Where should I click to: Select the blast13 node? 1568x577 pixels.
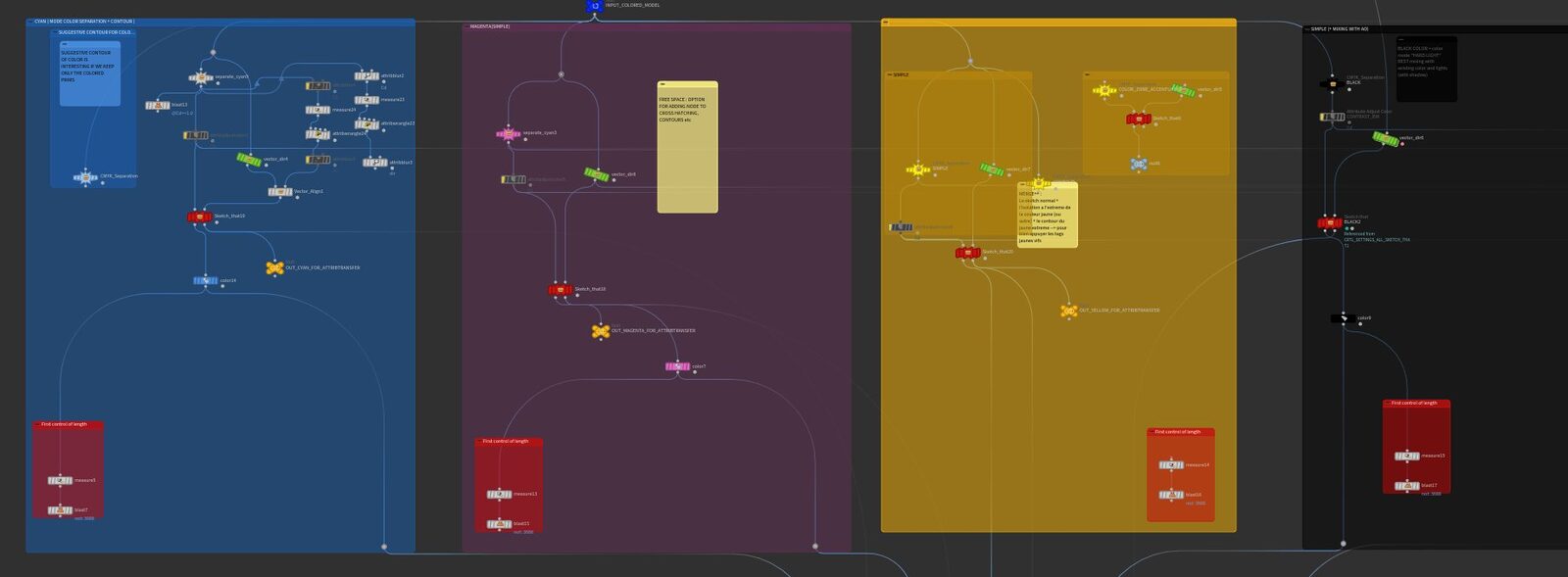coord(157,105)
